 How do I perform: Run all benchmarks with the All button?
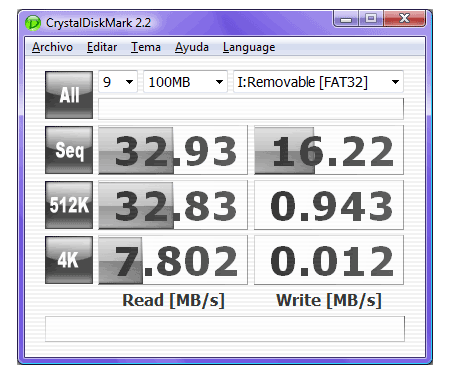pos(69,95)
